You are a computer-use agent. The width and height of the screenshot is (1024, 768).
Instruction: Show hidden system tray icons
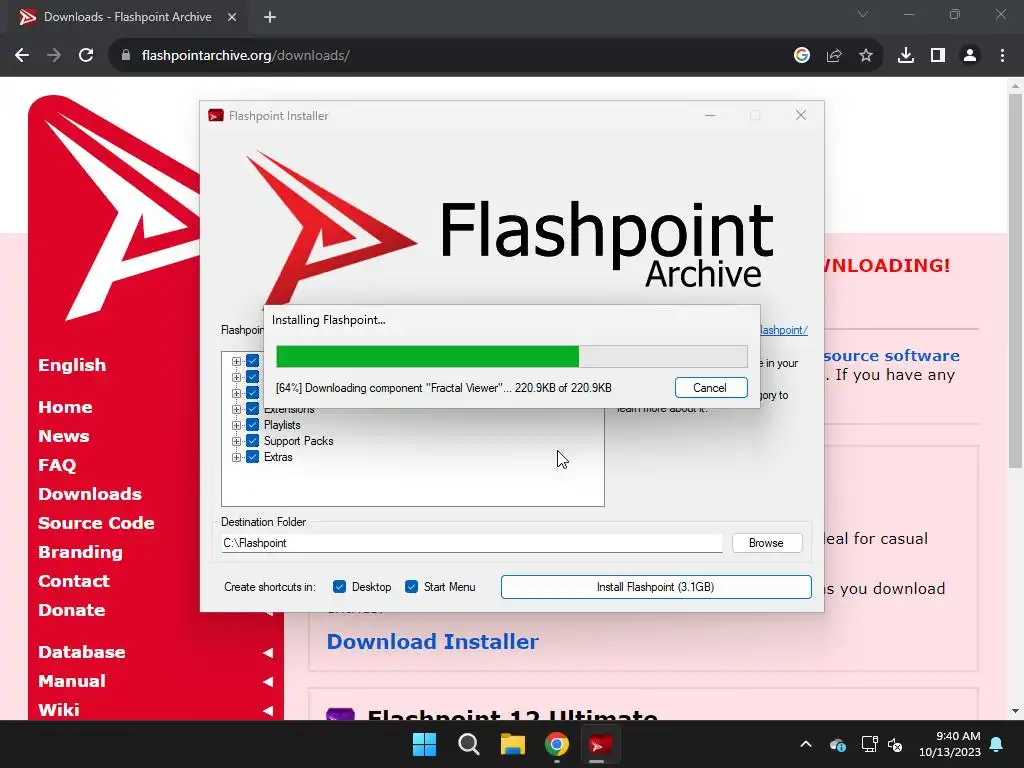coord(806,744)
